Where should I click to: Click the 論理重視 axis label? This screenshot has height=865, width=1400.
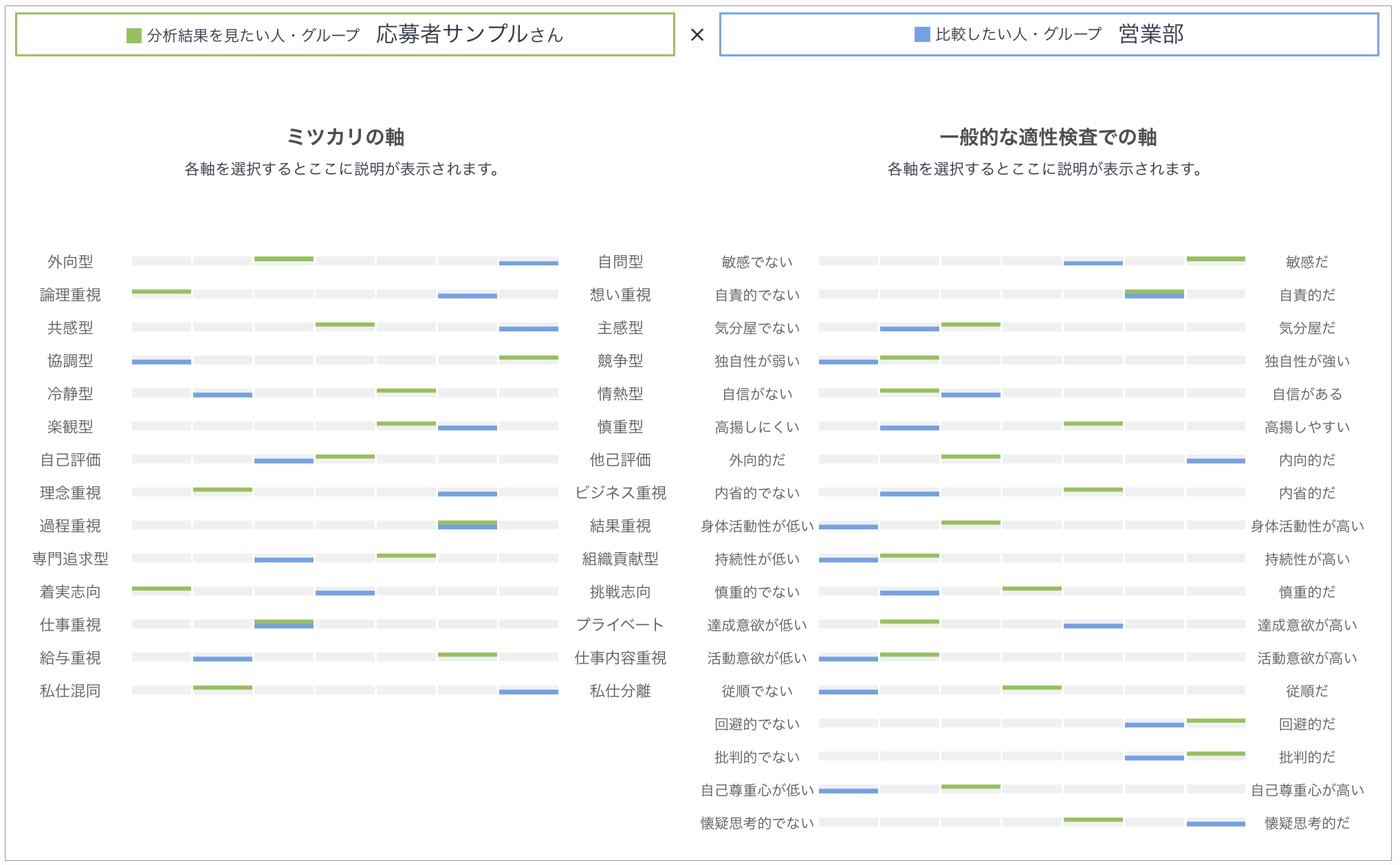click(70, 295)
